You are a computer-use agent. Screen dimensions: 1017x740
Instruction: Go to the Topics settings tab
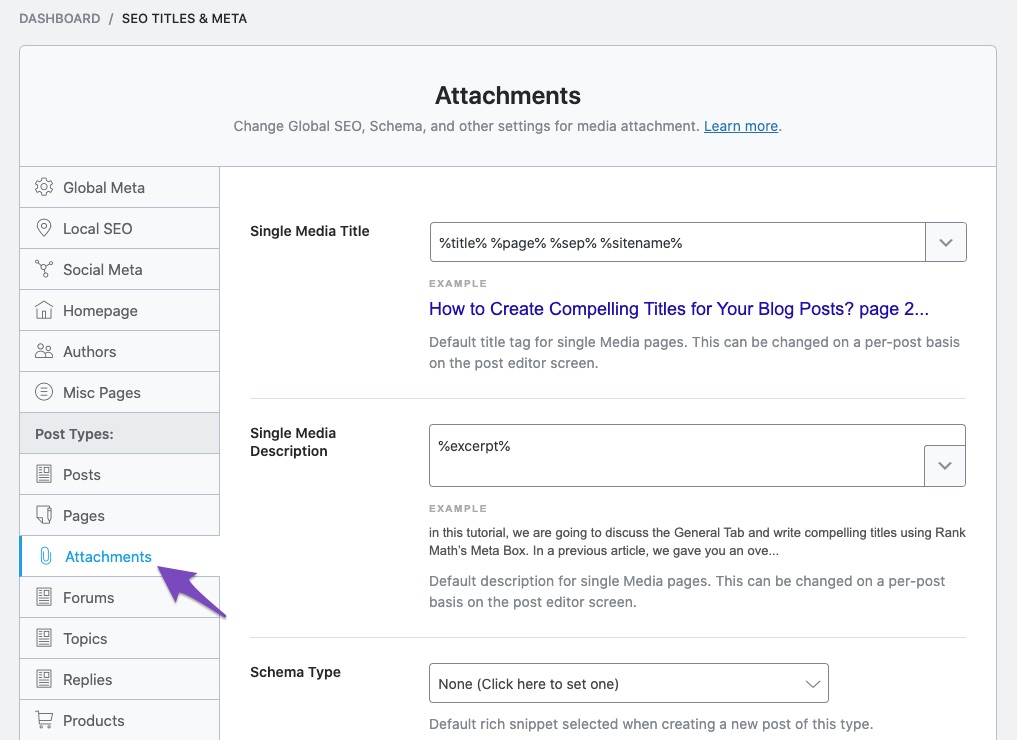84,638
